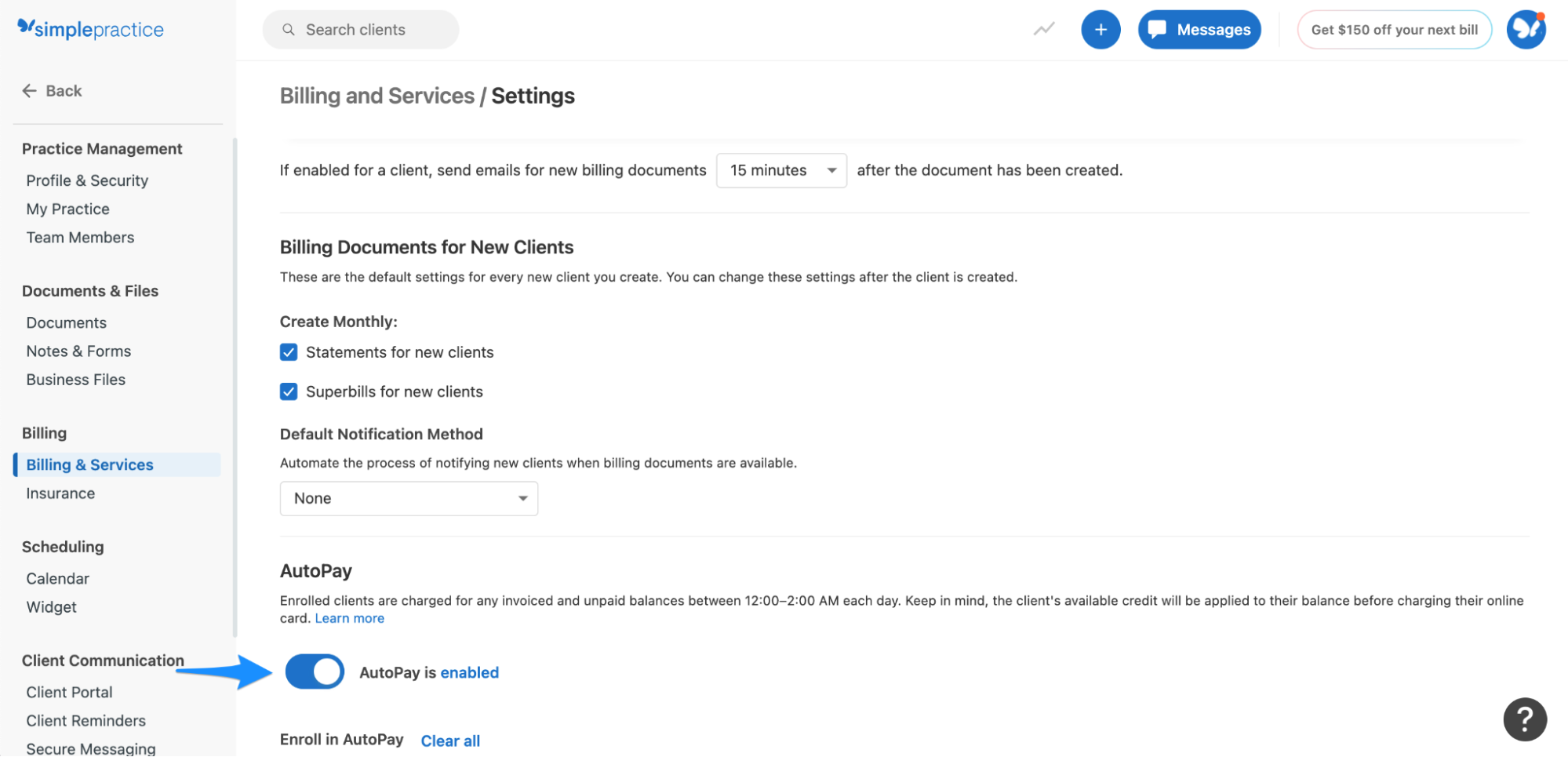Click Get $150 off your next bill
This screenshot has height=757, width=1568.
1394,29
